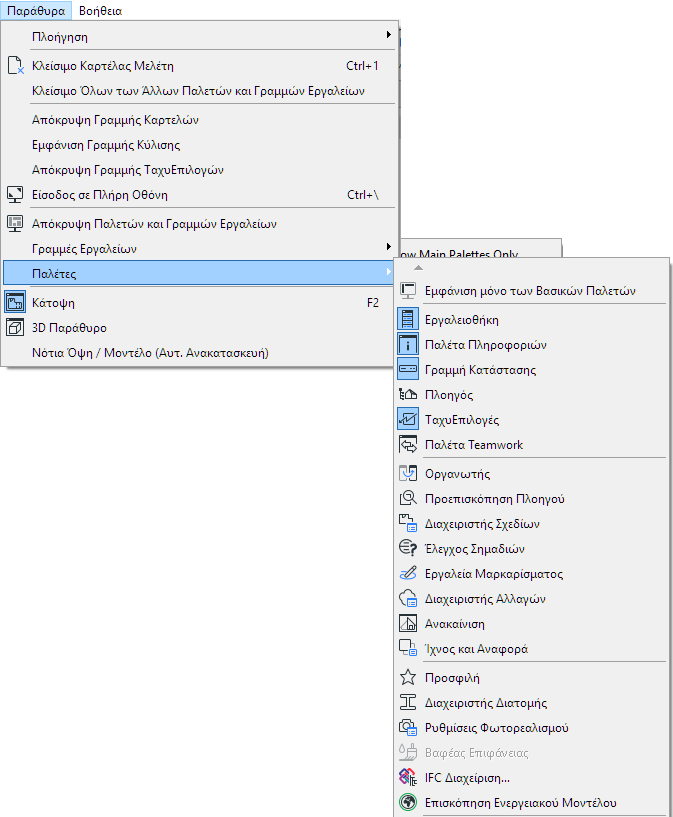Expand the Γραμμές Εργαλείων submenu arrow
This screenshot has height=817, width=673.
pyautogui.click(x=389, y=246)
